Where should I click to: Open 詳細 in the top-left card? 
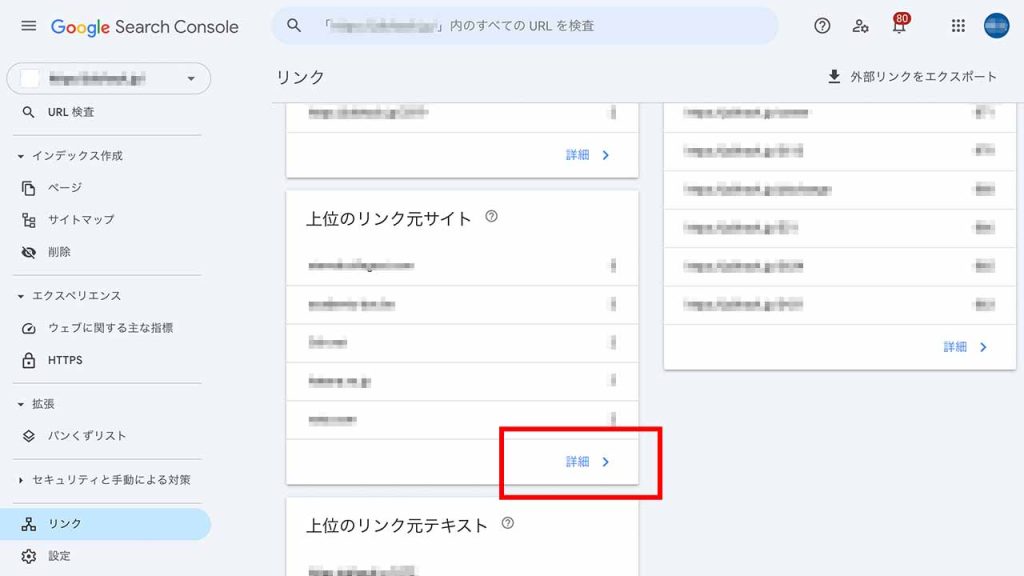pos(587,155)
